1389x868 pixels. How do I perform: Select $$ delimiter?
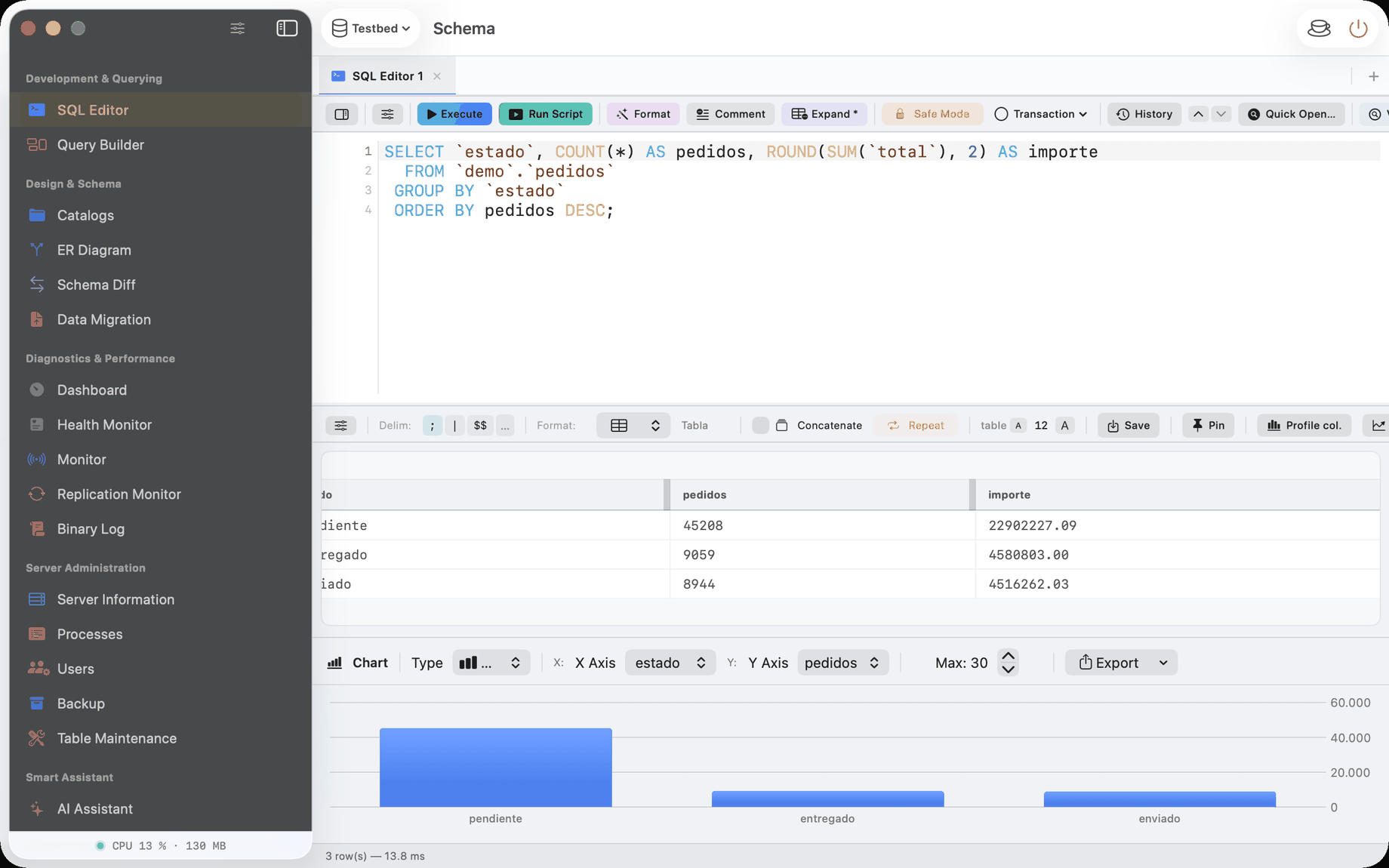click(x=480, y=426)
